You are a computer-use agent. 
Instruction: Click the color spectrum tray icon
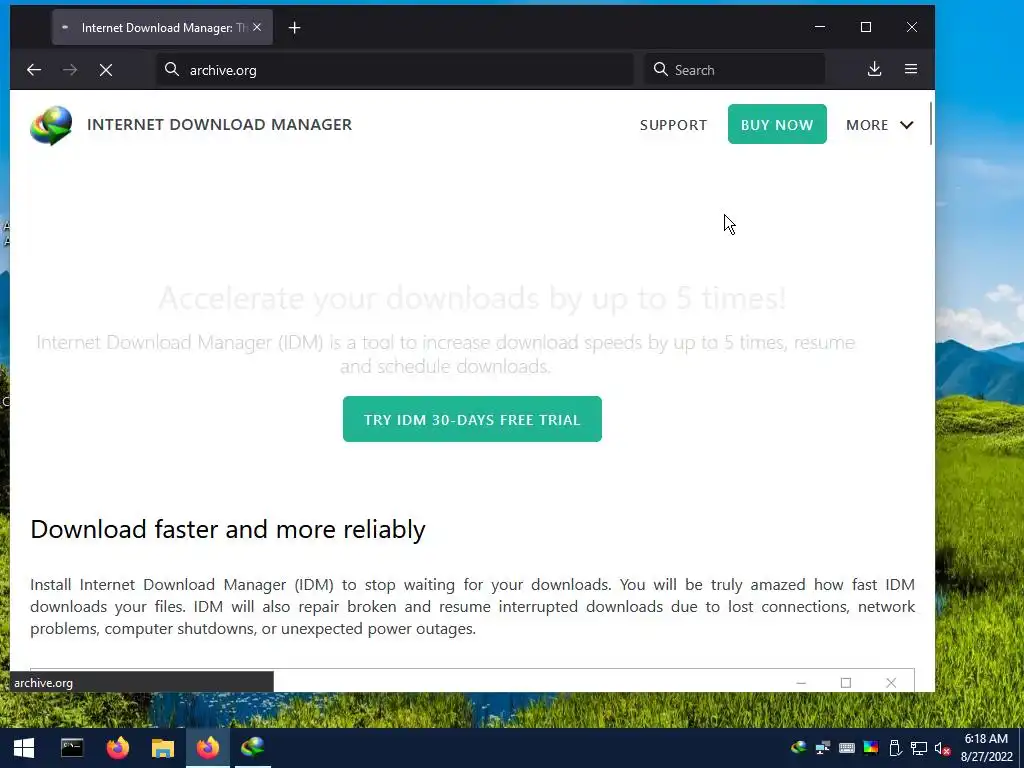(871, 748)
